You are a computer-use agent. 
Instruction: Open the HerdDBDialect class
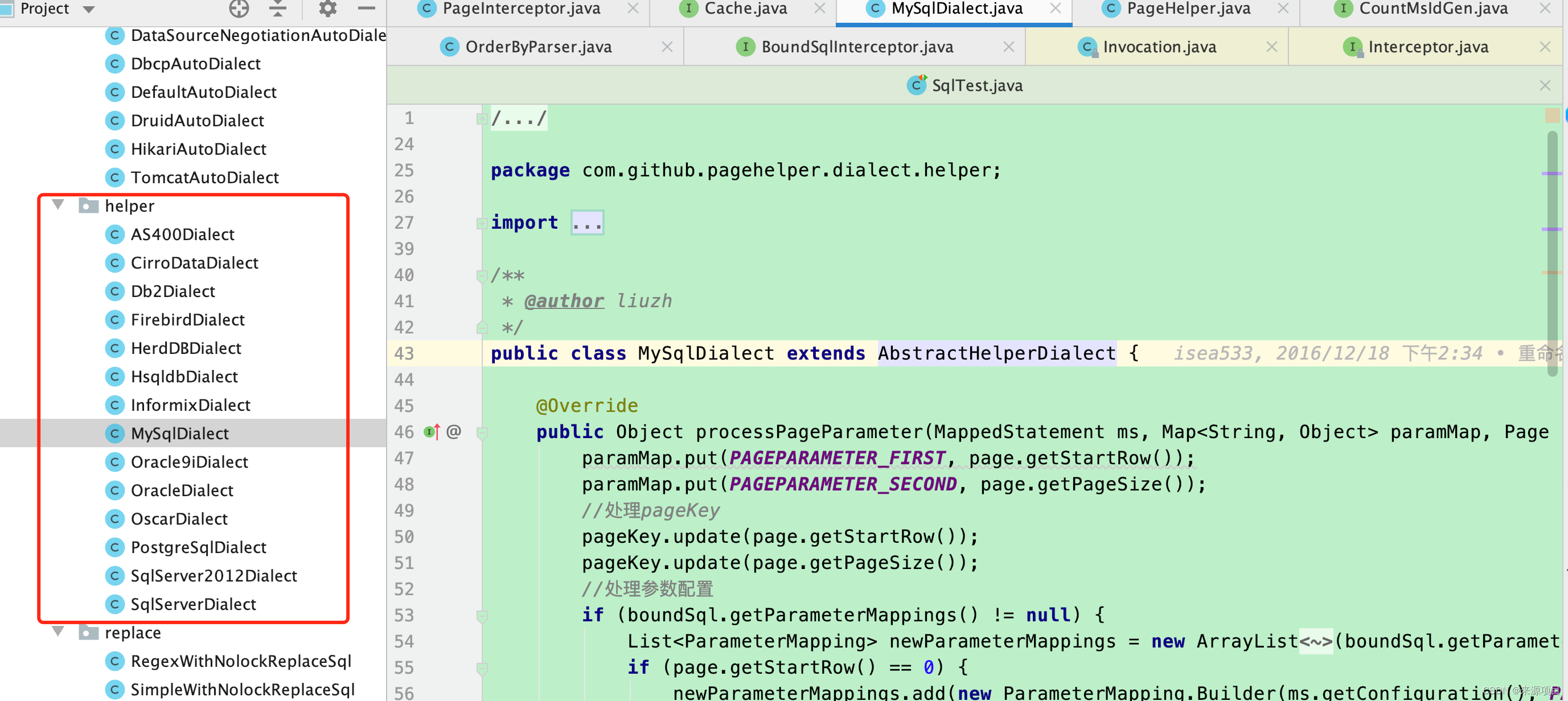pos(186,349)
